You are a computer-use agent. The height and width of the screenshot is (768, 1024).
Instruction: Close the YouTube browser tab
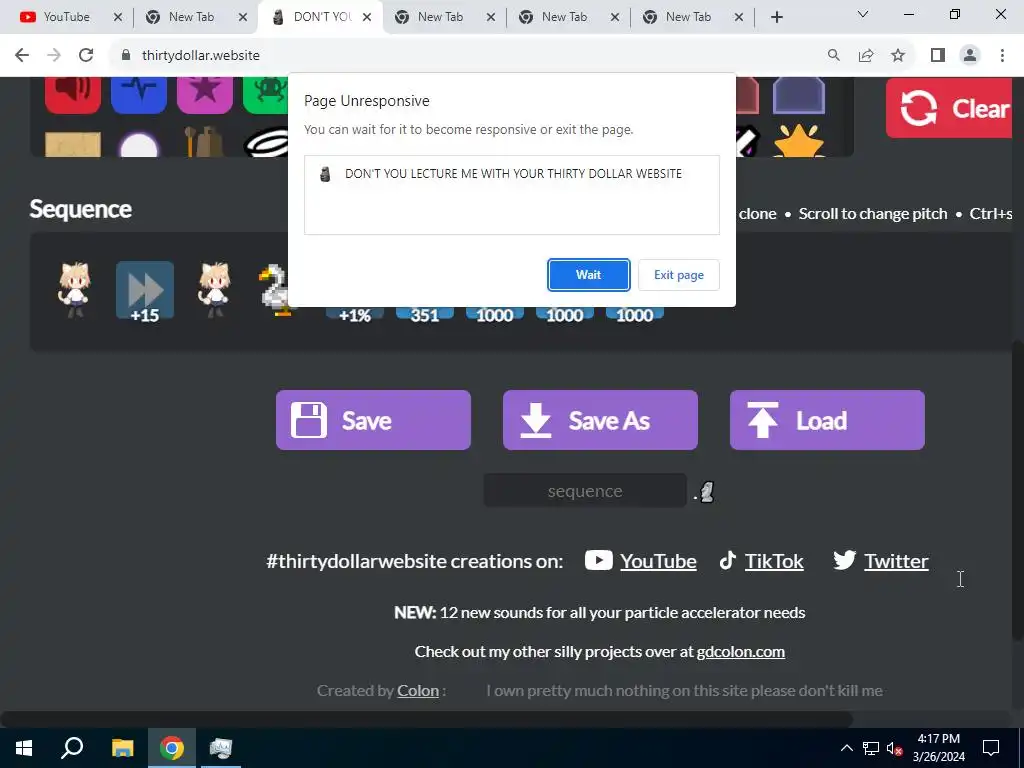click(x=118, y=17)
